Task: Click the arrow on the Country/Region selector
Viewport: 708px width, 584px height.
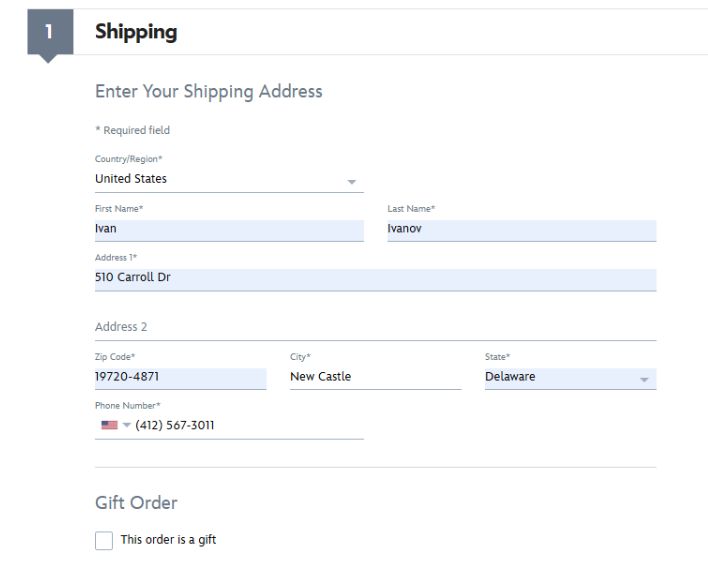Action: tap(351, 181)
